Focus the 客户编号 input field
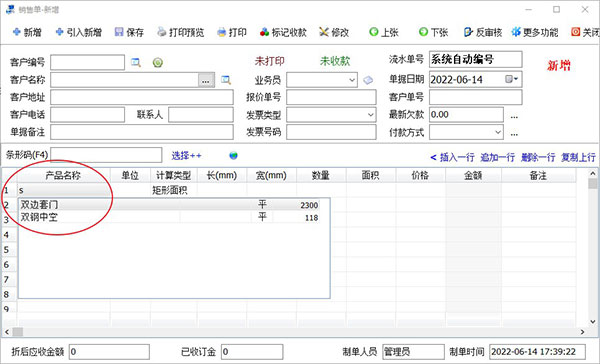This screenshot has height=364, width=600. click(x=87, y=62)
